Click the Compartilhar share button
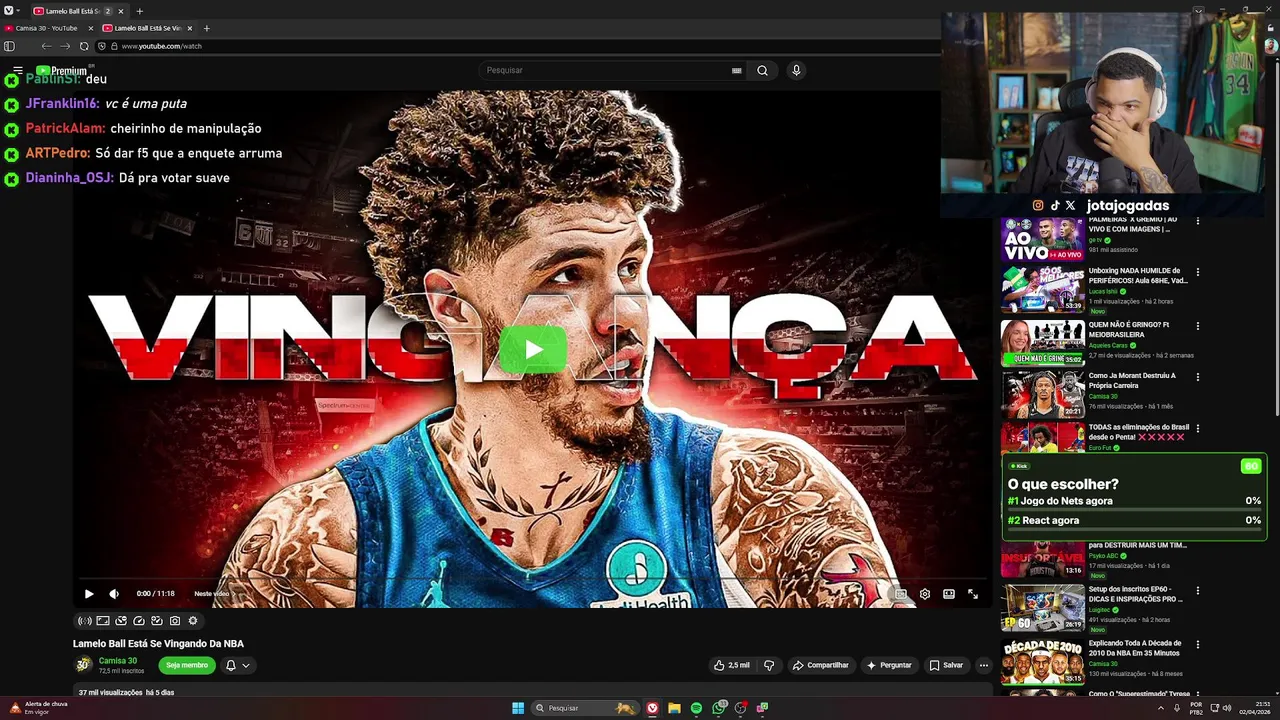Image resolution: width=1280 pixels, height=720 pixels. click(821, 665)
